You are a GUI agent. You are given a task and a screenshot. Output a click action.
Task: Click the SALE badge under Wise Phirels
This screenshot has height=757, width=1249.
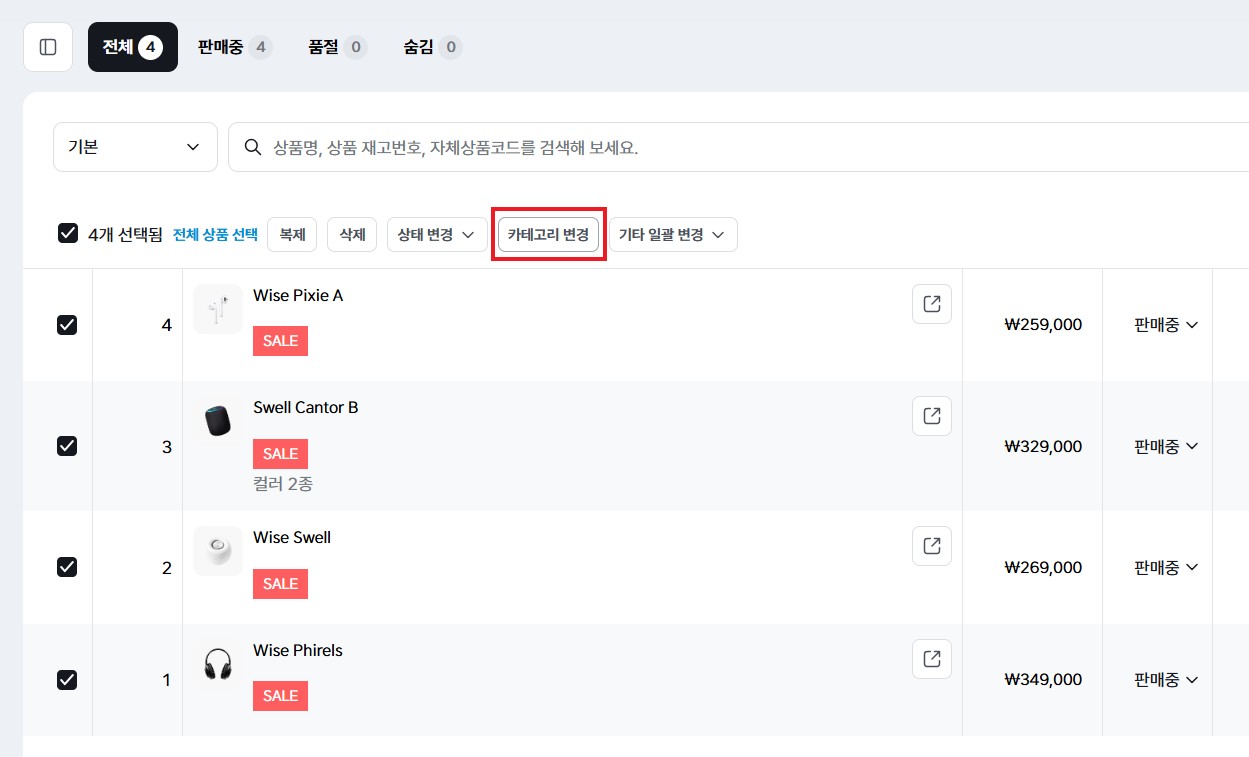pos(280,696)
